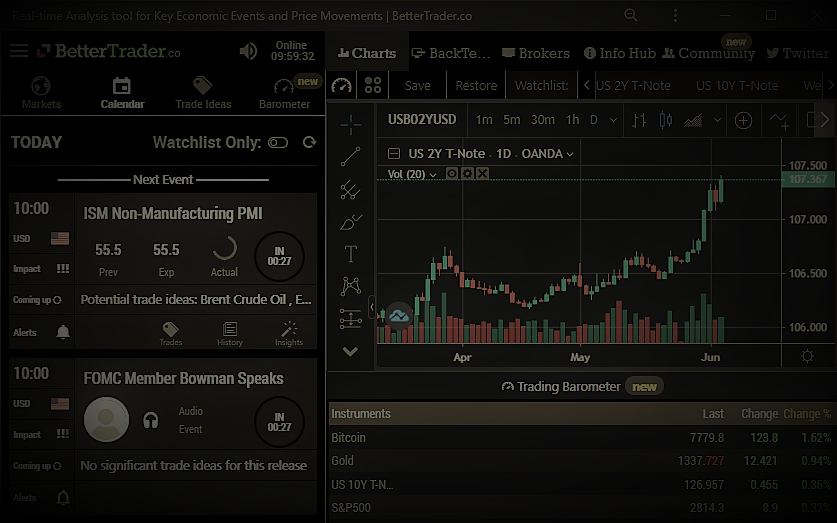Switch to the Charts tab
Image resolution: width=837 pixels, height=523 pixels.
click(x=367, y=53)
